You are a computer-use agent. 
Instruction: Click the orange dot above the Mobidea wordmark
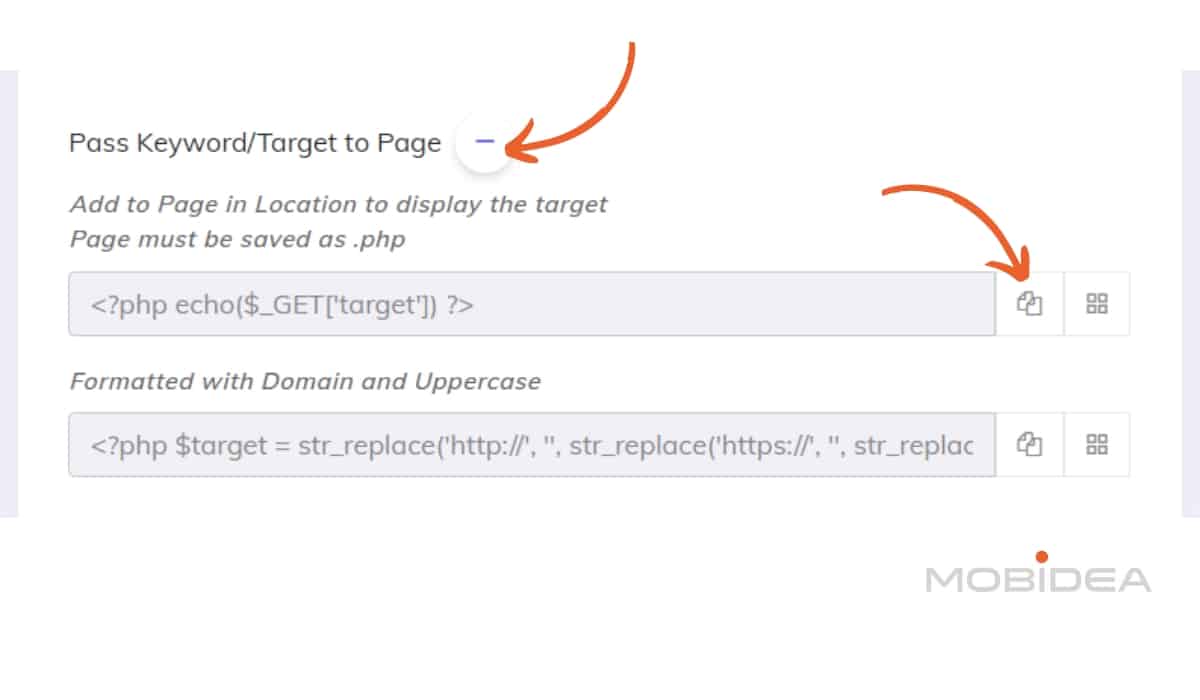coord(1041,556)
